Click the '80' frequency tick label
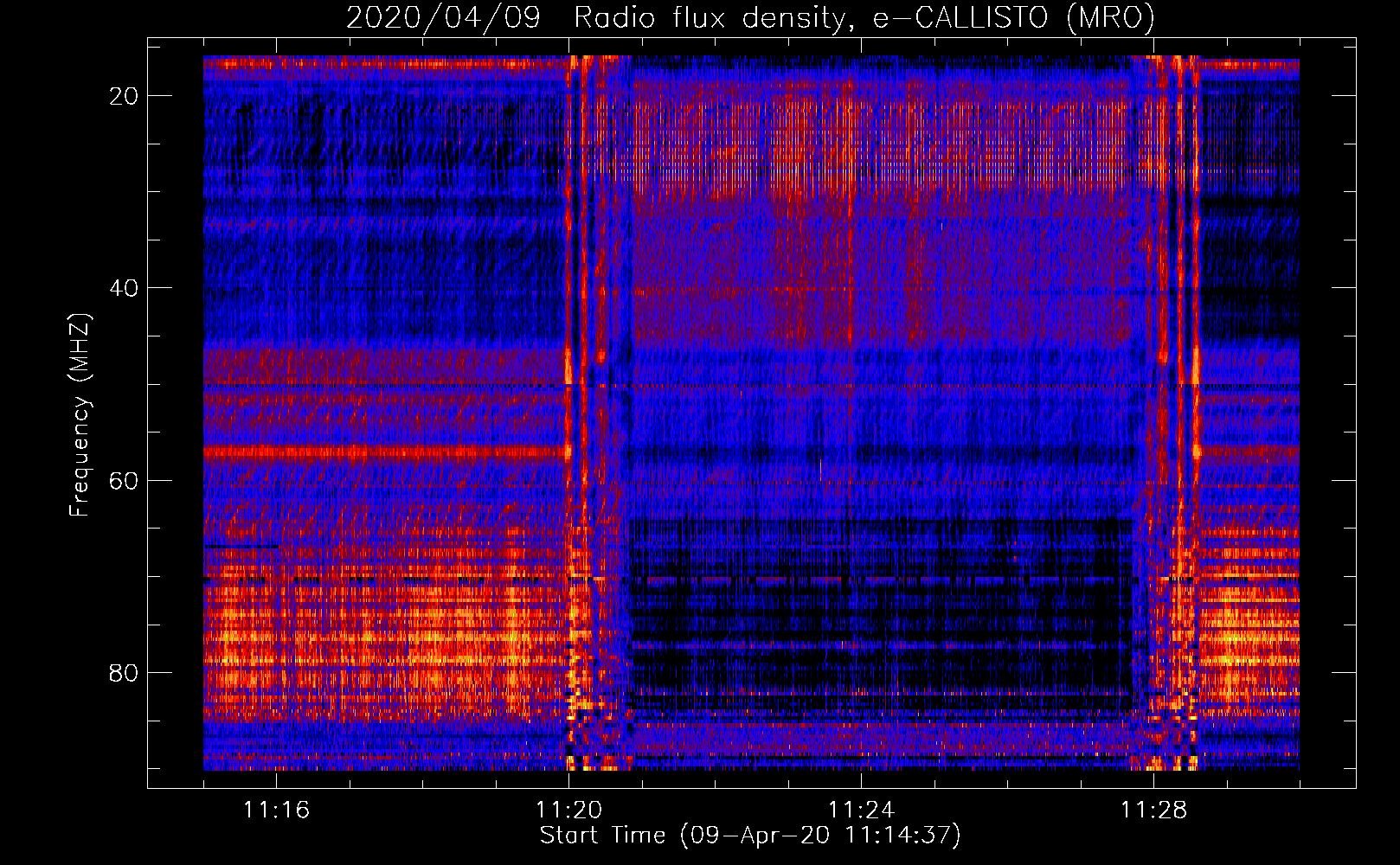The width and height of the screenshot is (1400, 865). click(x=124, y=672)
